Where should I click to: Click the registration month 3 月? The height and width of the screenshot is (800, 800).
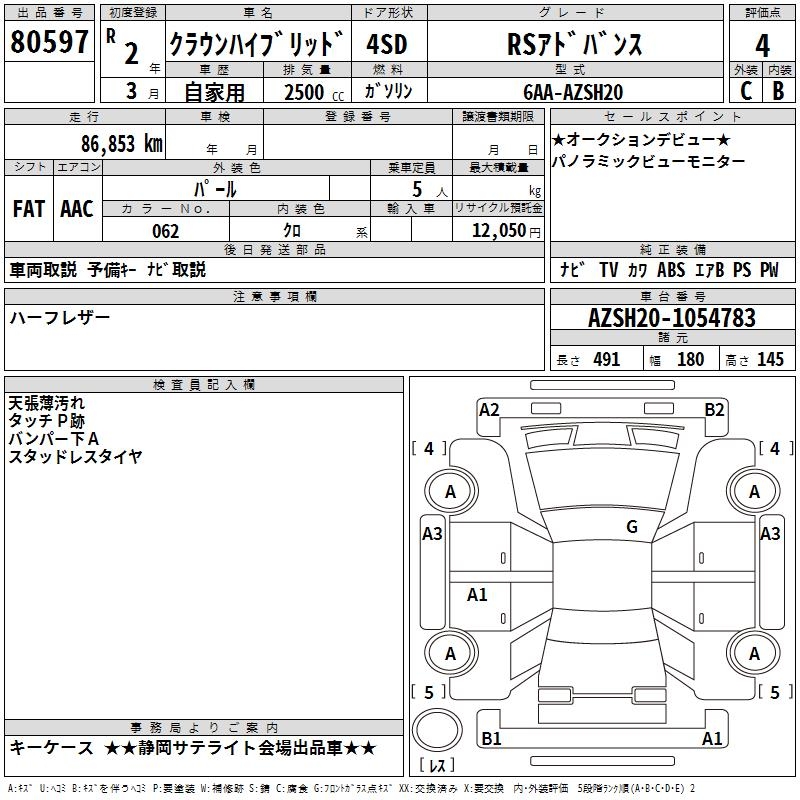tap(142, 91)
